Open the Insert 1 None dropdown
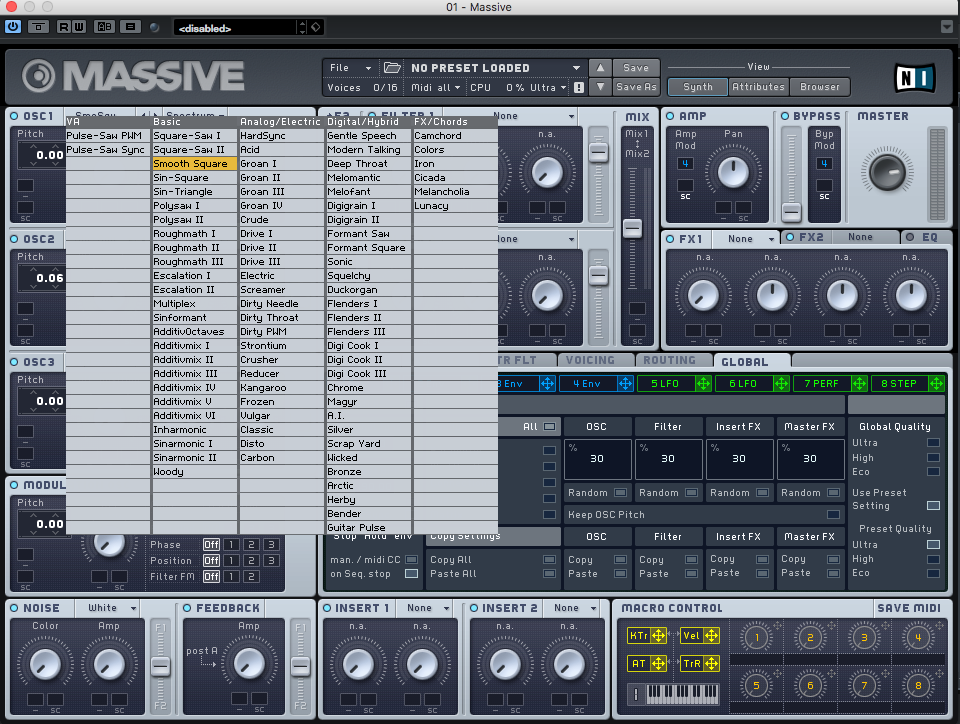Viewport: 960px width, 724px height. tap(424, 608)
